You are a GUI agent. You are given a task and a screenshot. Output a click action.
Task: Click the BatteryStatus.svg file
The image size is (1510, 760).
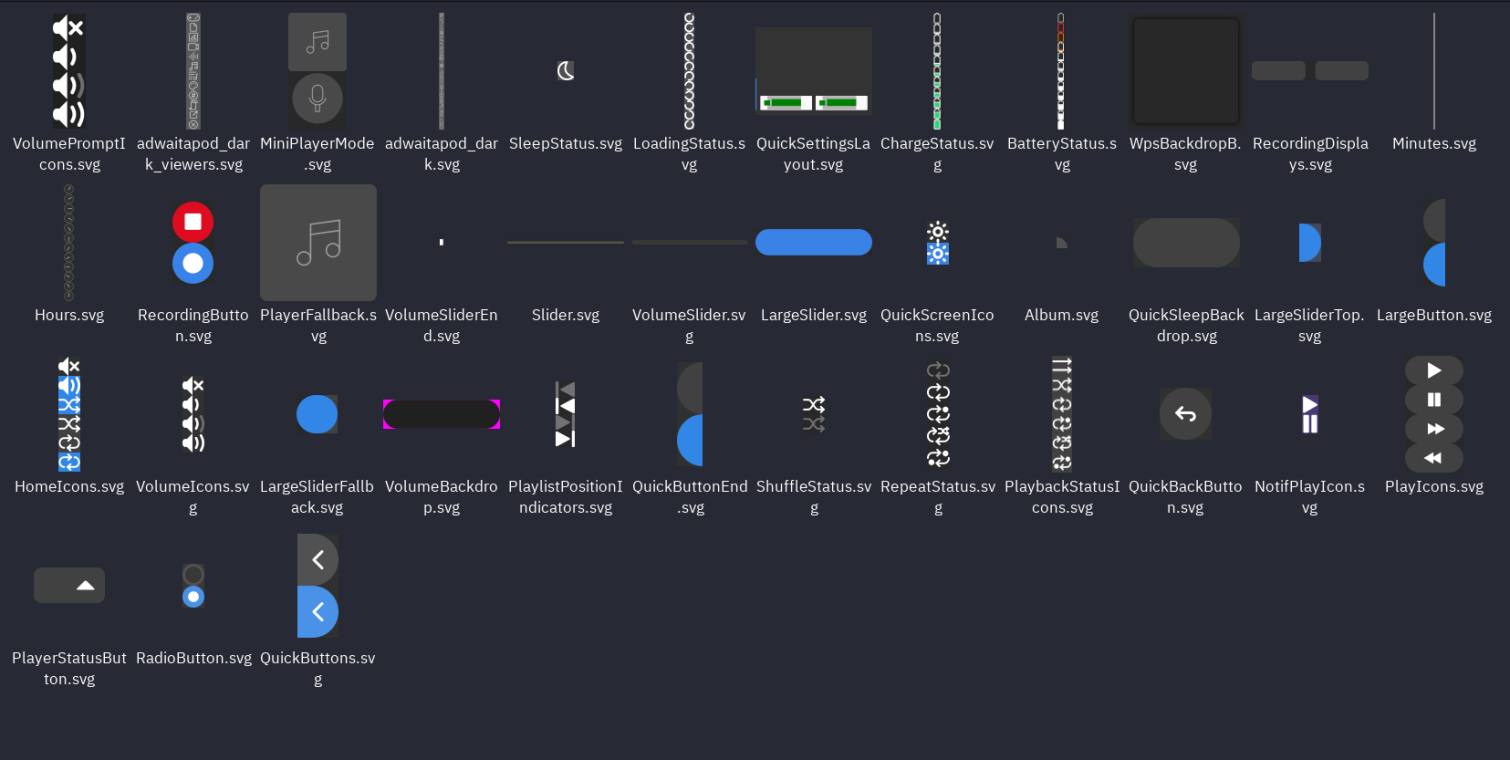[1061, 71]
